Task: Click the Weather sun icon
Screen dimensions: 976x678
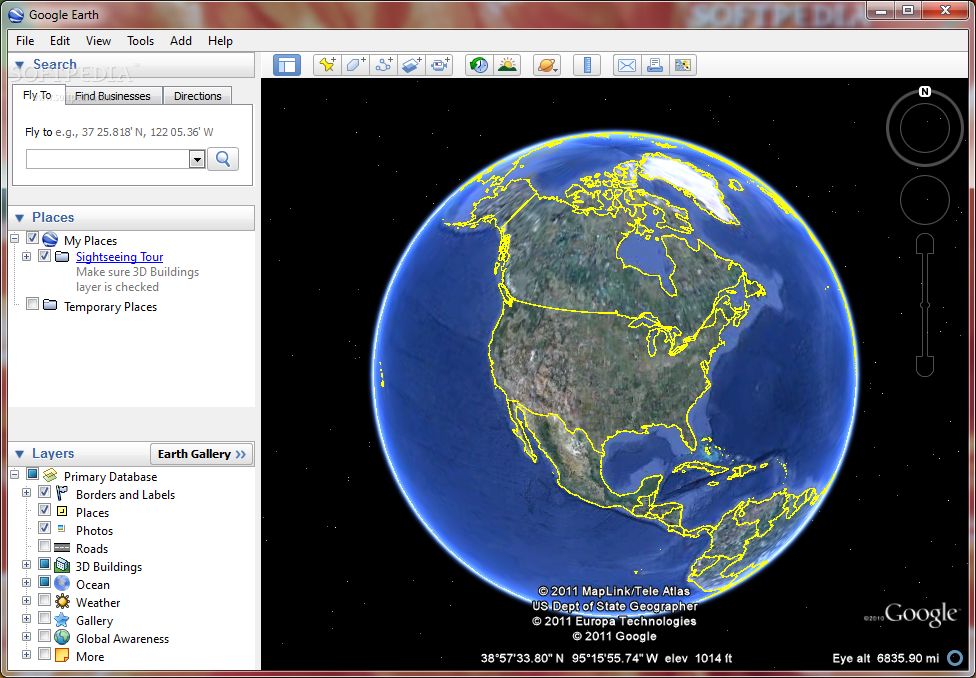Action: pos(62,601)
